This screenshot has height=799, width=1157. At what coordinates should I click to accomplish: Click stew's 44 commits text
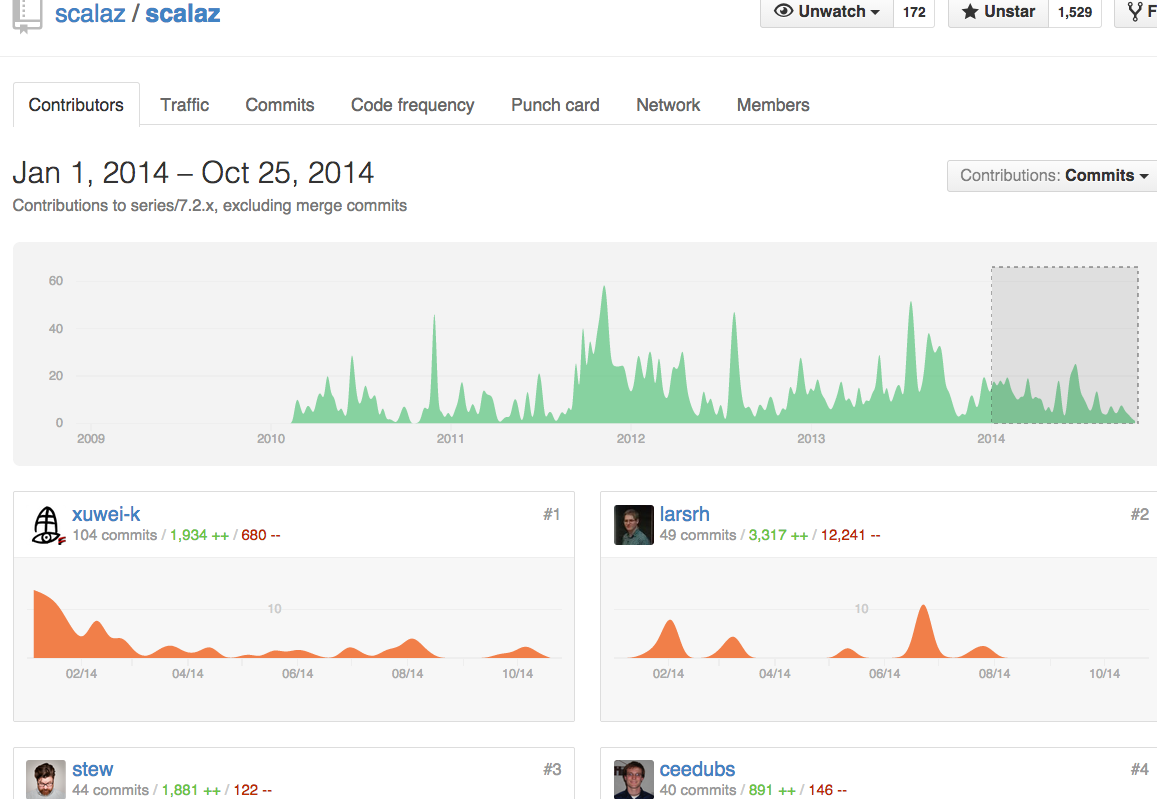point(110,790)
